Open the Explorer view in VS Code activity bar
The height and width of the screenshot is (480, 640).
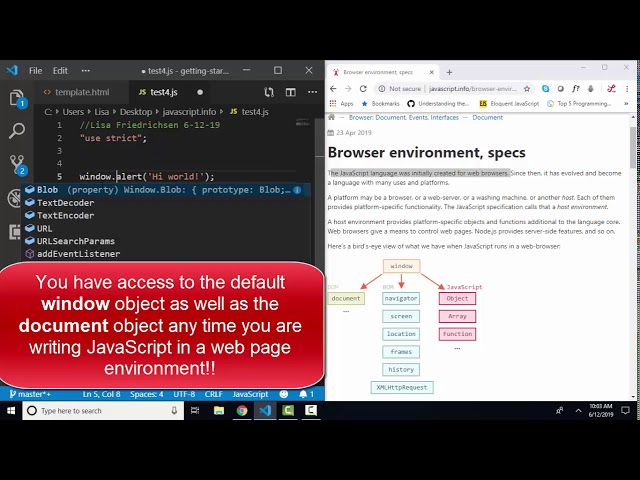pyautogui.click(x=17, y=98)
